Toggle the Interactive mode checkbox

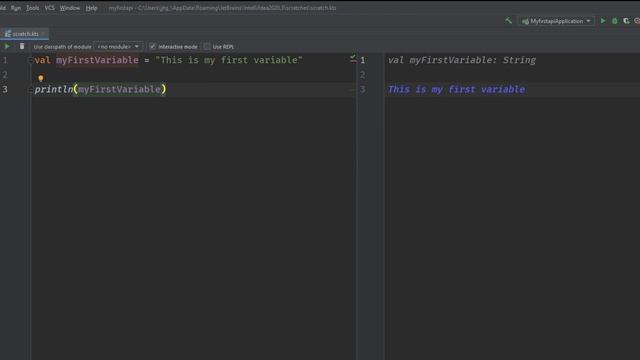click(153, 47)
